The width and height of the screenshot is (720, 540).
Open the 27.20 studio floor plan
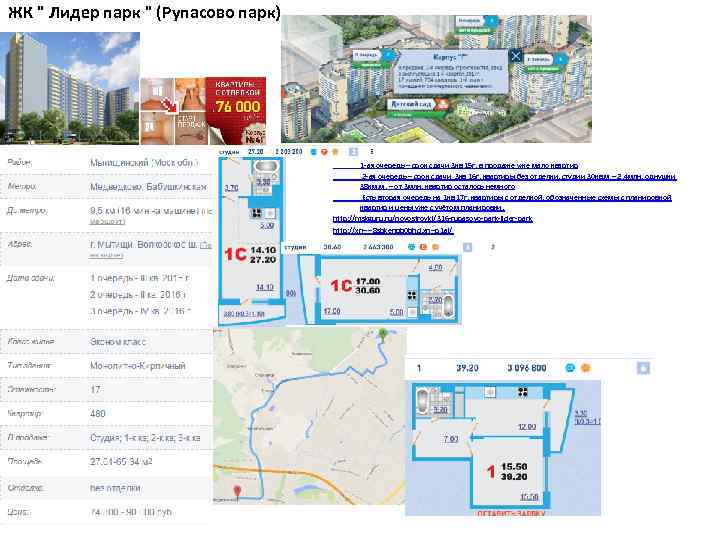coord(251,241)
